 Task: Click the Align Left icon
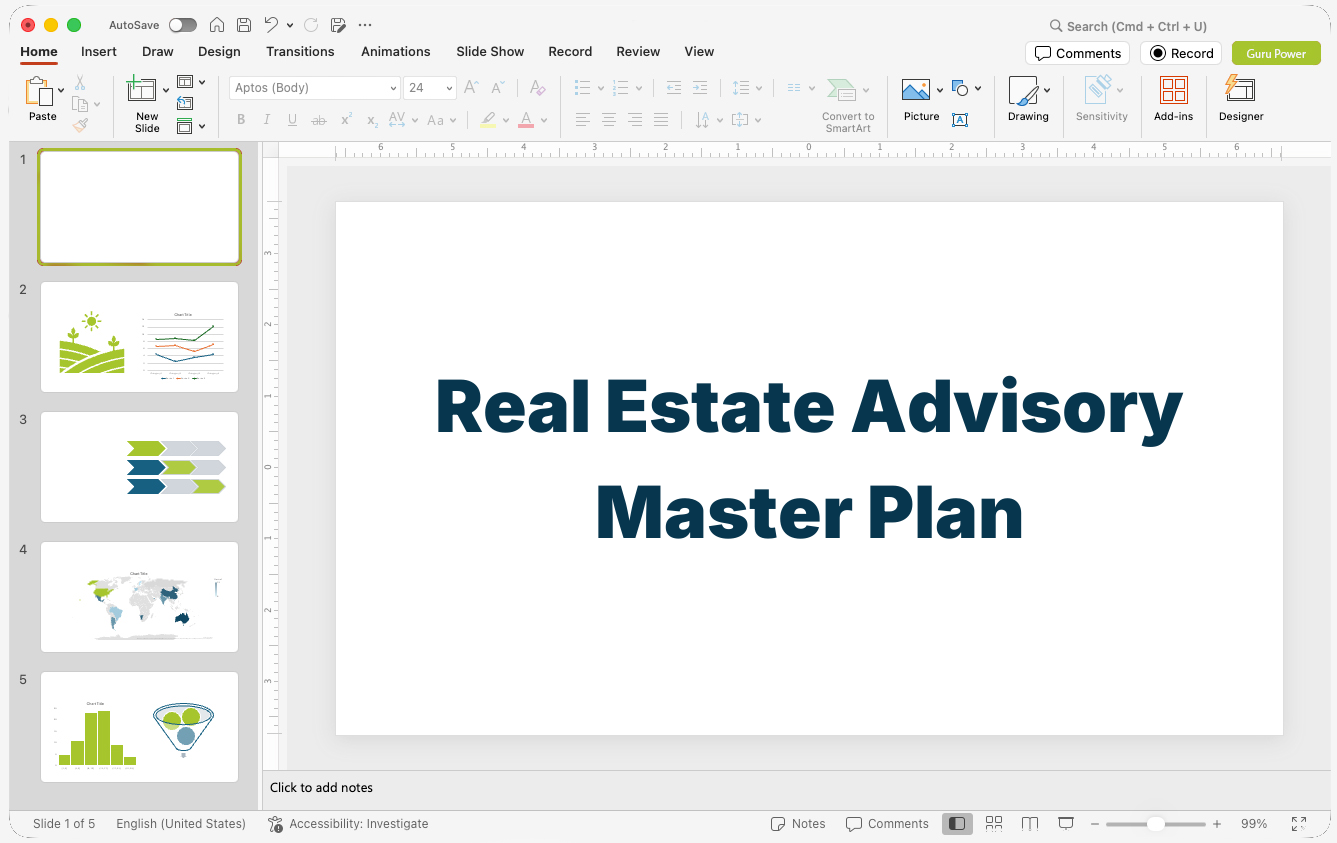click(x=582, y=120)
